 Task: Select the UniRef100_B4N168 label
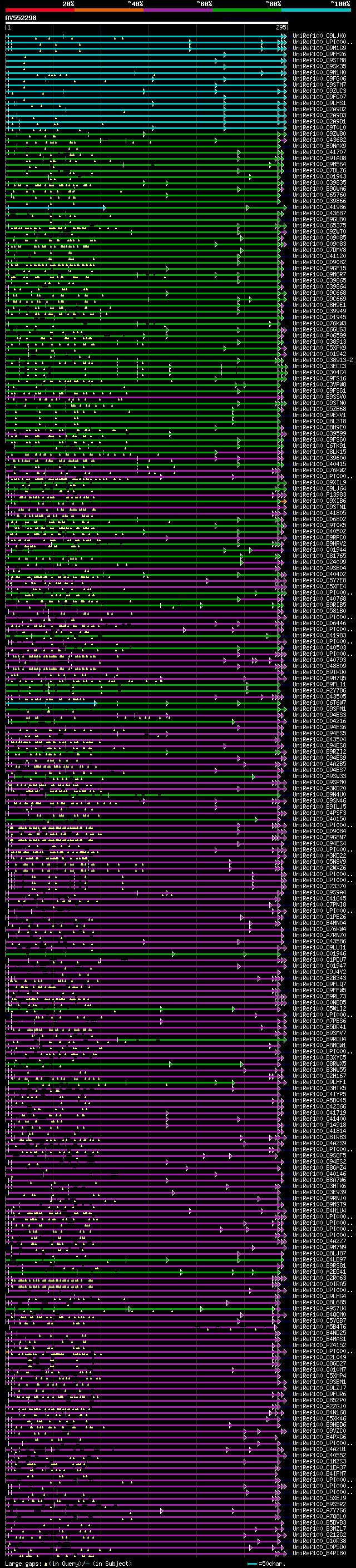(x=319, y=1412)
